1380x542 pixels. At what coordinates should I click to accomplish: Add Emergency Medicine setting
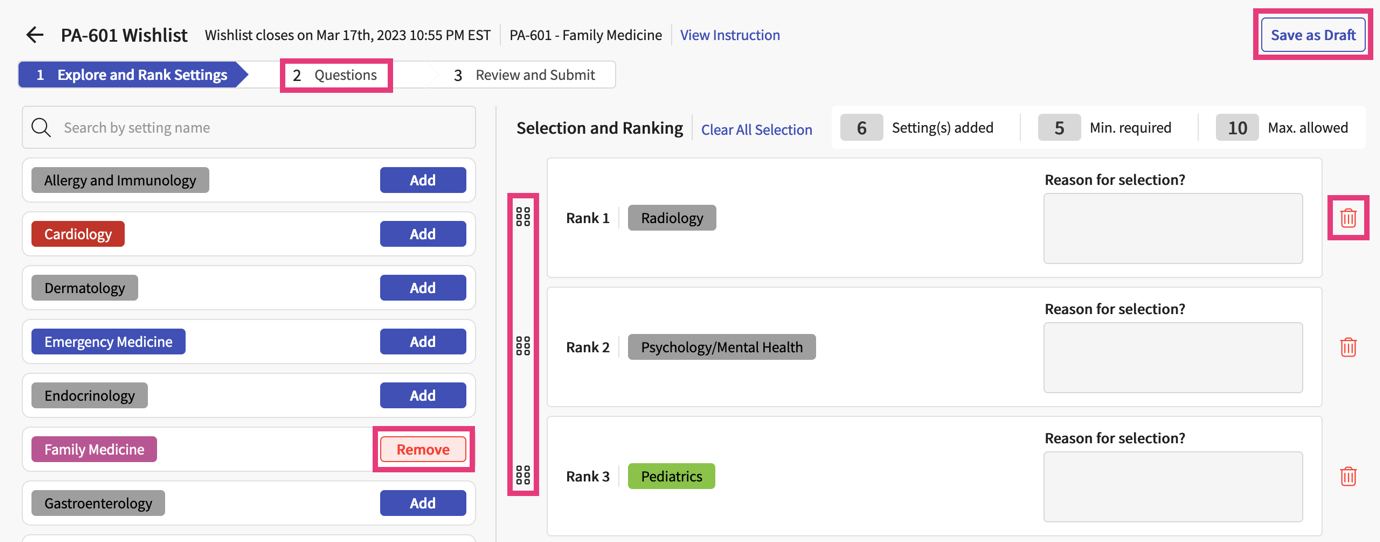pos(423,342)
